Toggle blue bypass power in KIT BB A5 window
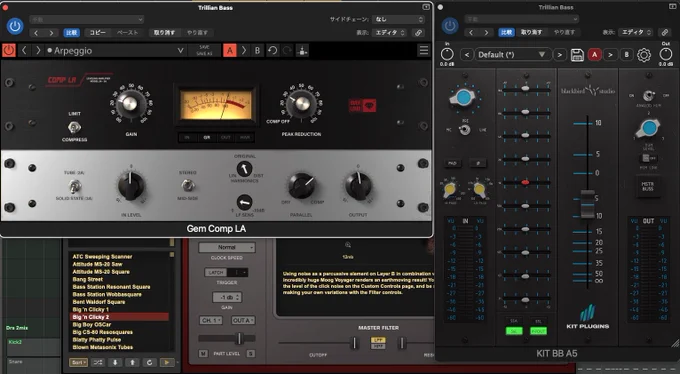 [450, 26]
